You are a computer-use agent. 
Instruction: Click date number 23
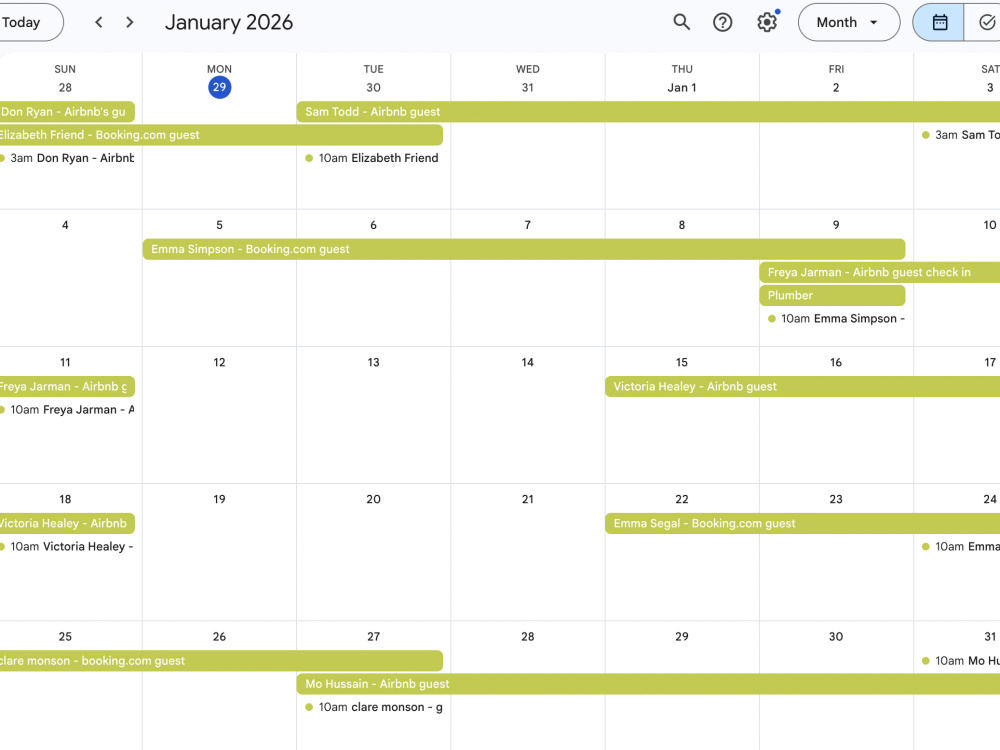click(836, 499)
